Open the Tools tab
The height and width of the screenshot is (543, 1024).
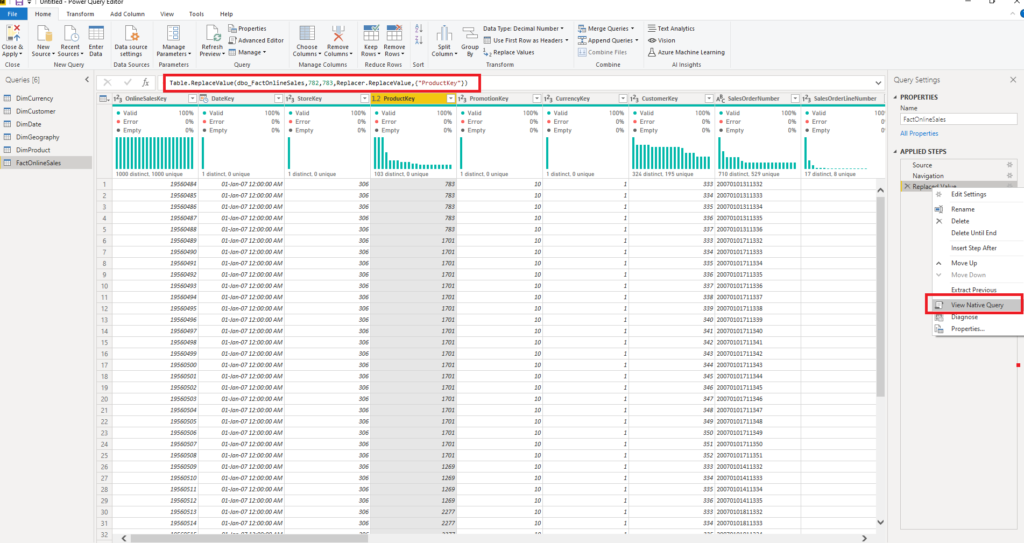click(x=196, y=14)
